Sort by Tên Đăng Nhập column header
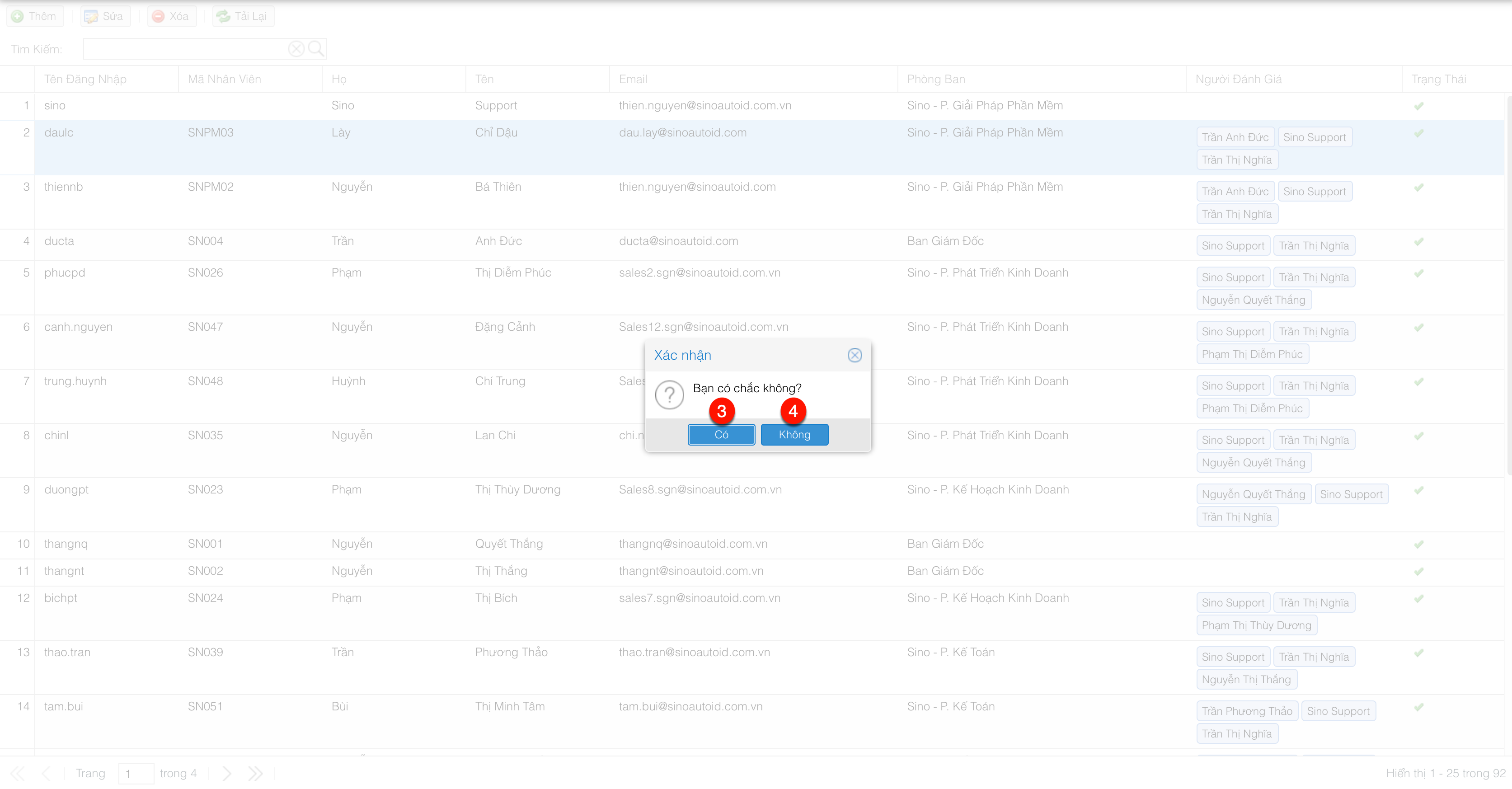Image resolution: width=1512 pixels, height=789 pixels. tap(86, 79)
